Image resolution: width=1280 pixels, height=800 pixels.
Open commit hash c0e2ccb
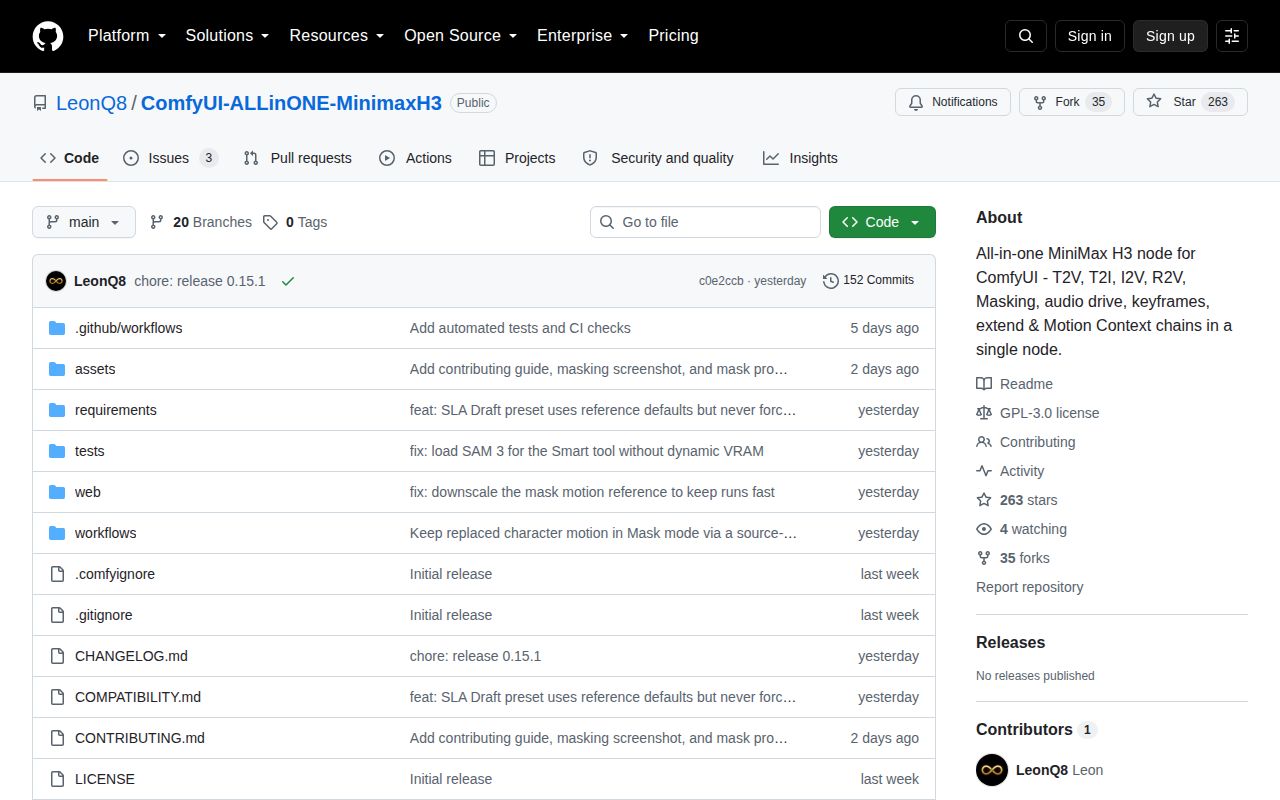point(721,281)
